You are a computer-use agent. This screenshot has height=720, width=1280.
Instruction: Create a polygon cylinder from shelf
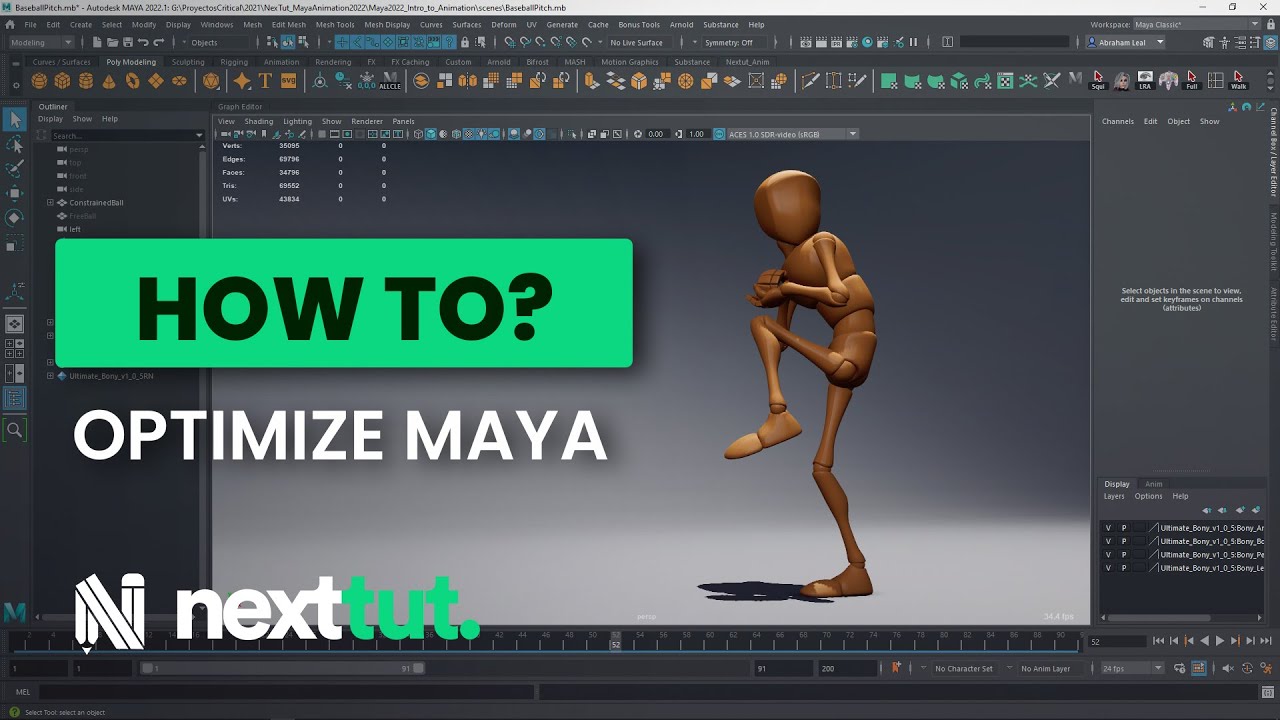(86, 81)
